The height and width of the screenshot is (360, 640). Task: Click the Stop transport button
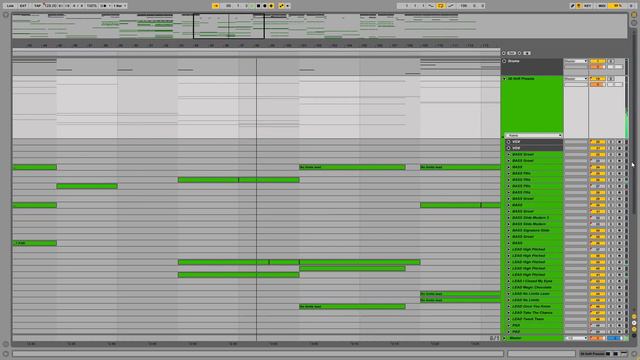click(258, 6)
